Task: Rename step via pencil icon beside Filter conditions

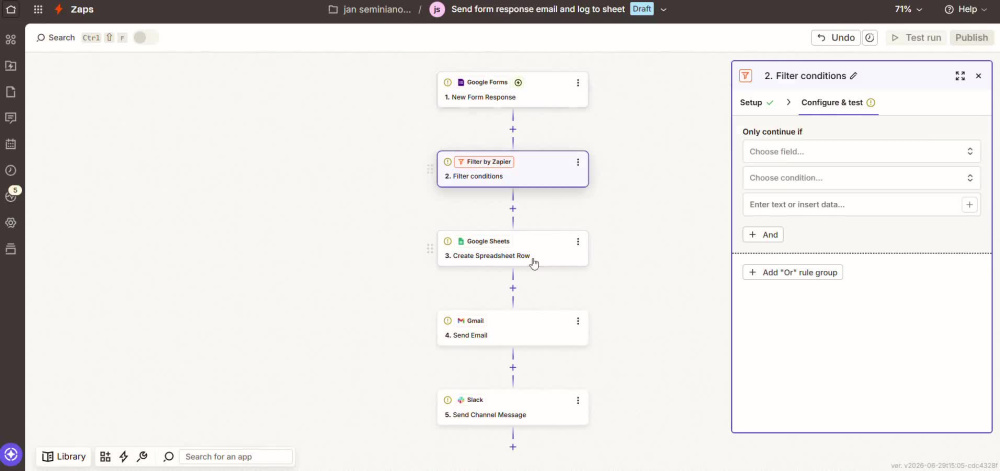Action: tap(854, 76)
